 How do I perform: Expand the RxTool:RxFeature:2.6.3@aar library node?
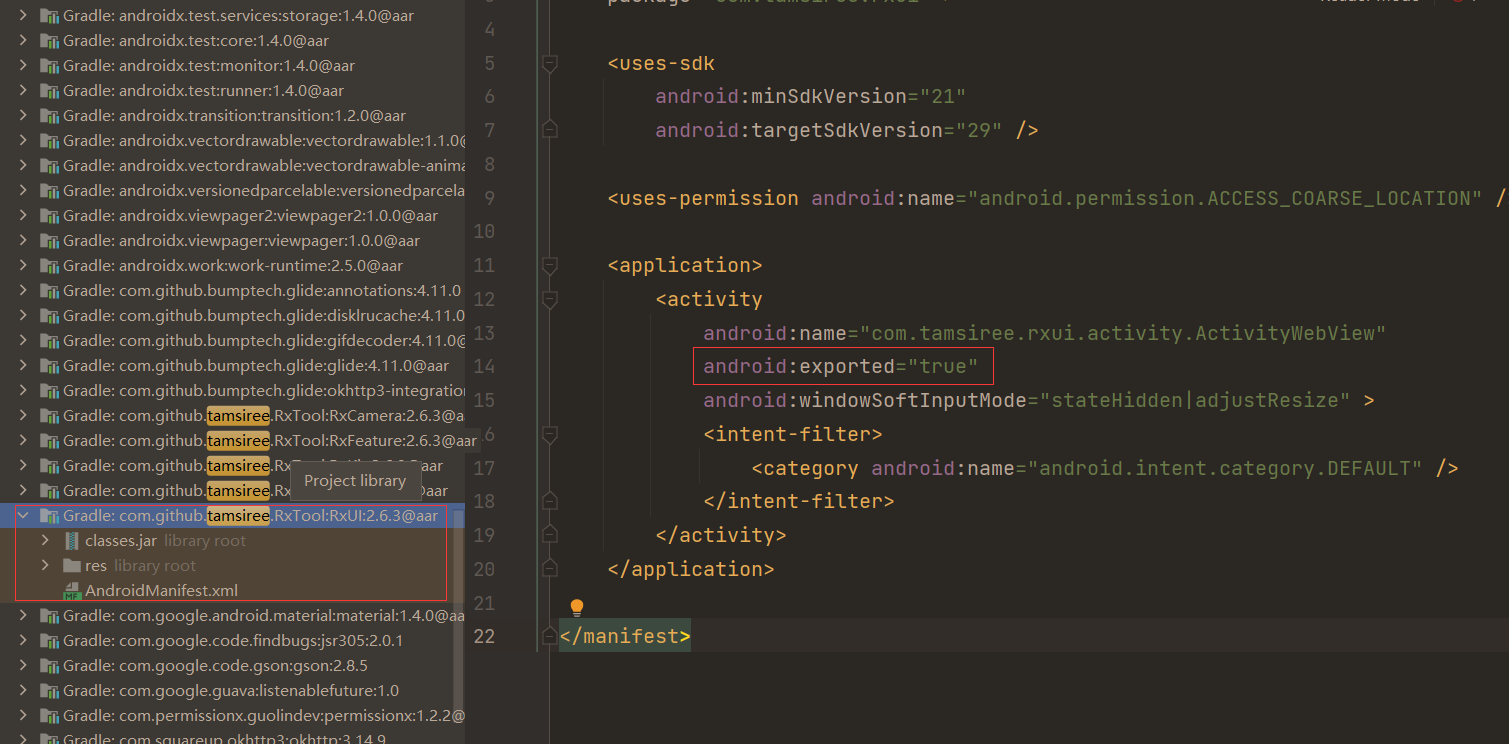[23, 441]
